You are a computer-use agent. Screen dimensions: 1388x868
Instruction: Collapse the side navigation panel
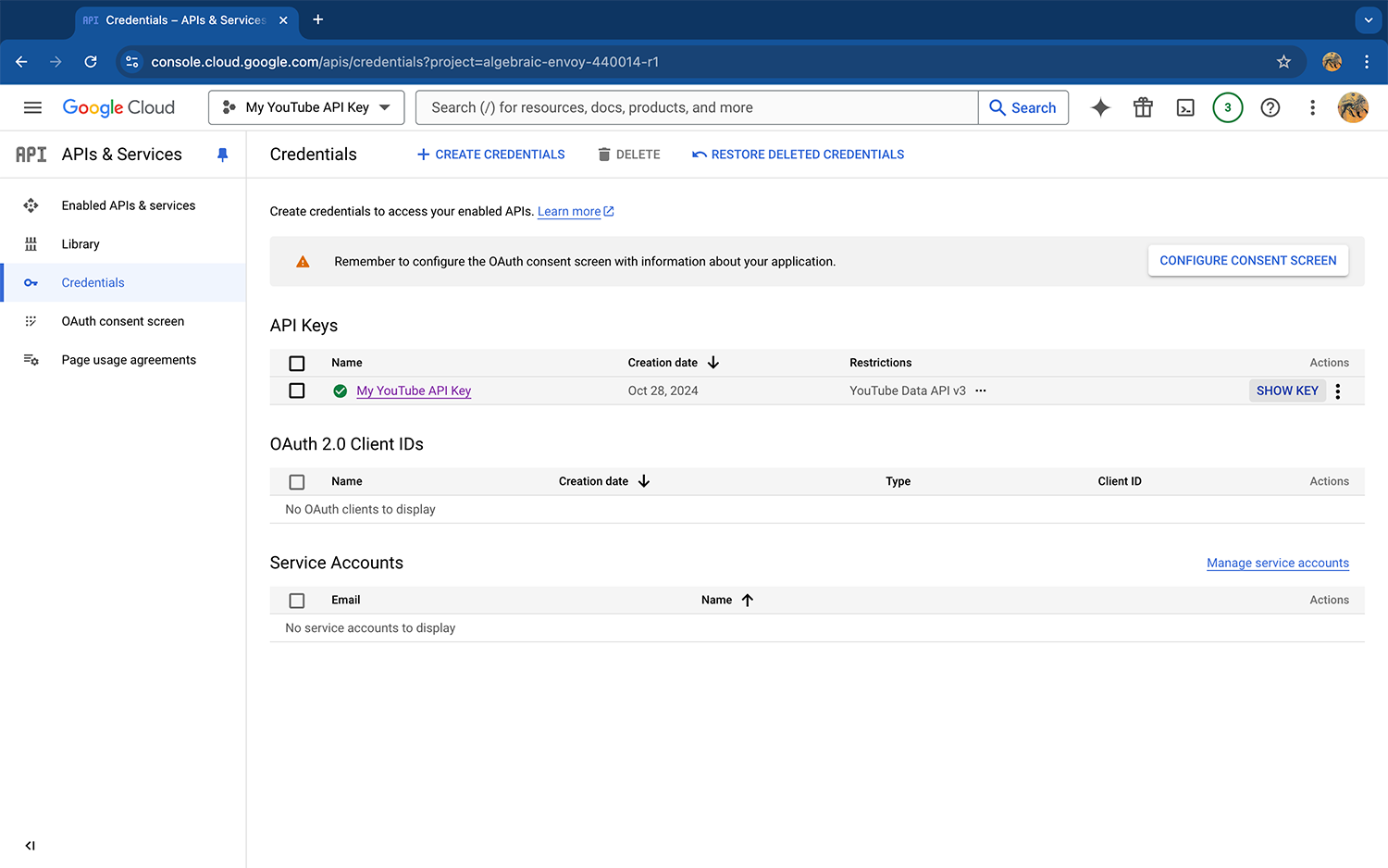pos(30,846)
